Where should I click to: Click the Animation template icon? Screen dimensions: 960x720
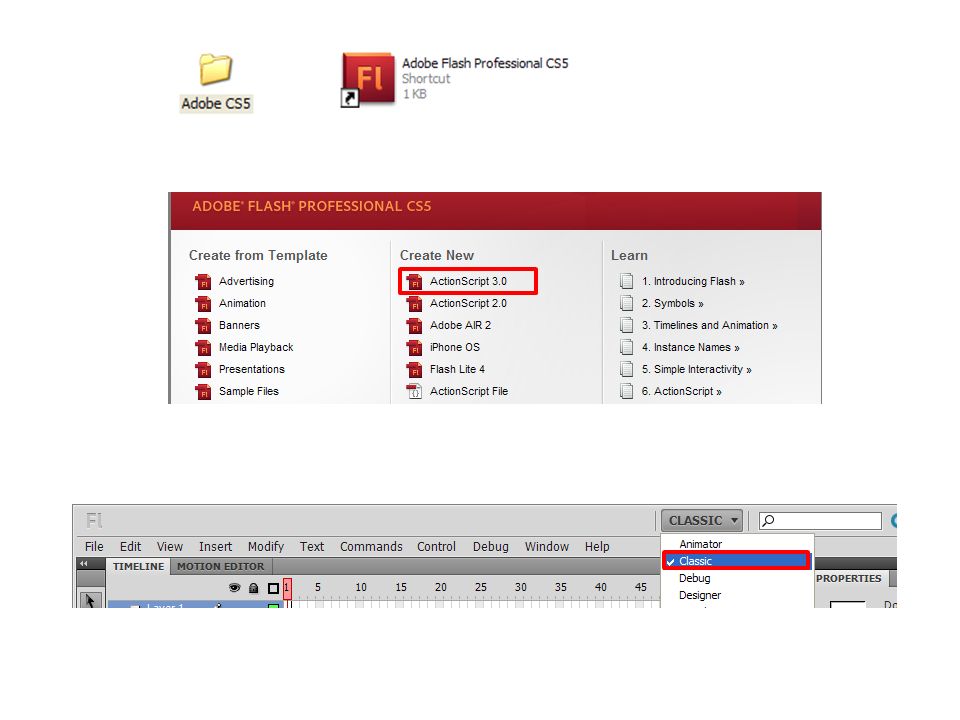pos(203,304)
